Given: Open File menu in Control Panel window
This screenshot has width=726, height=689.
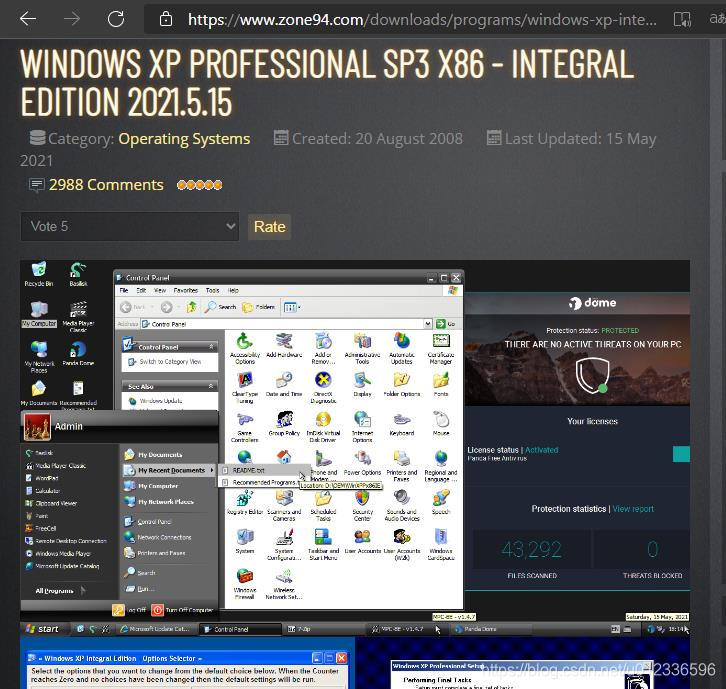Looking at the screenshot, I should point(124,290).
